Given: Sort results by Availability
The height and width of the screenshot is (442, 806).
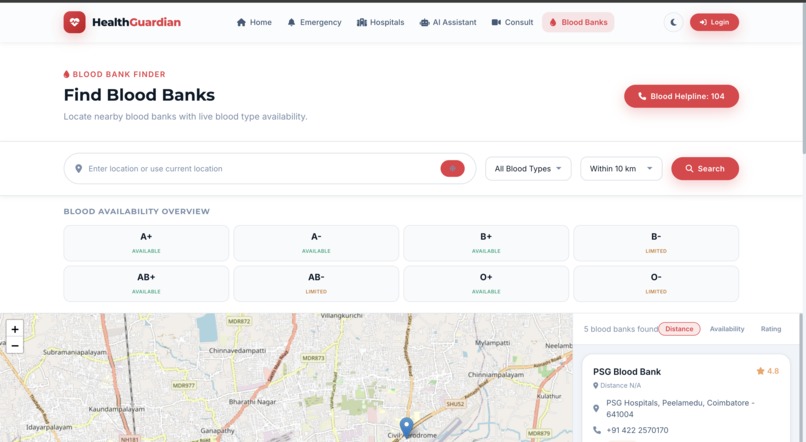Looking at the screenshot, I should (x=727, y=329).
